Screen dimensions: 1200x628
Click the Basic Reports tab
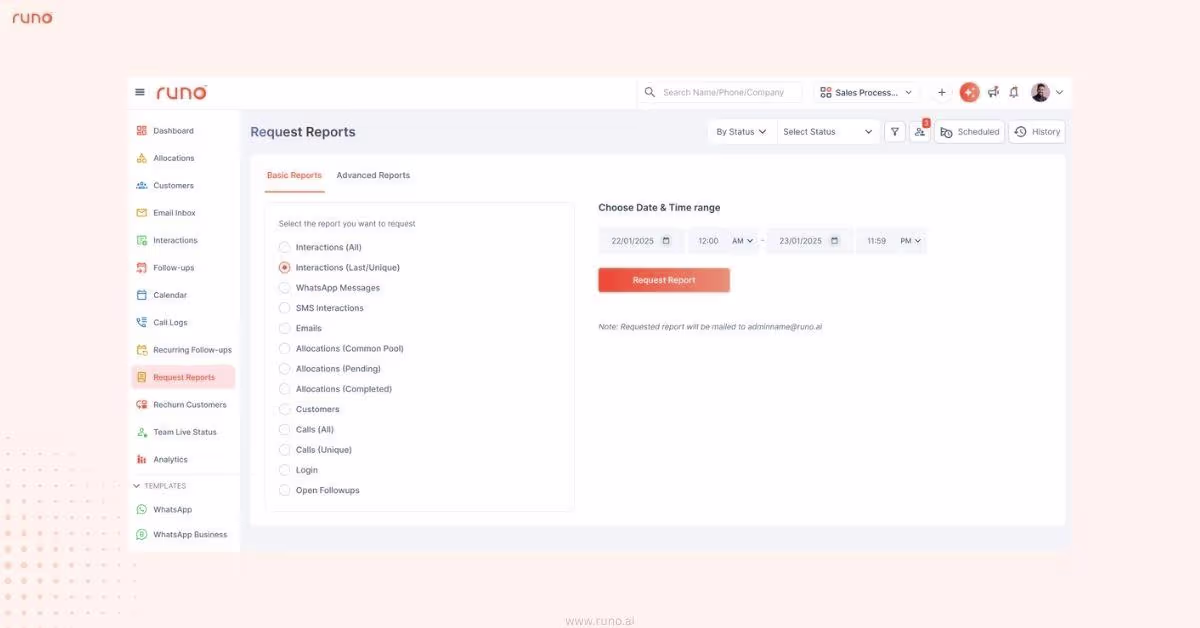coord(294,175)
